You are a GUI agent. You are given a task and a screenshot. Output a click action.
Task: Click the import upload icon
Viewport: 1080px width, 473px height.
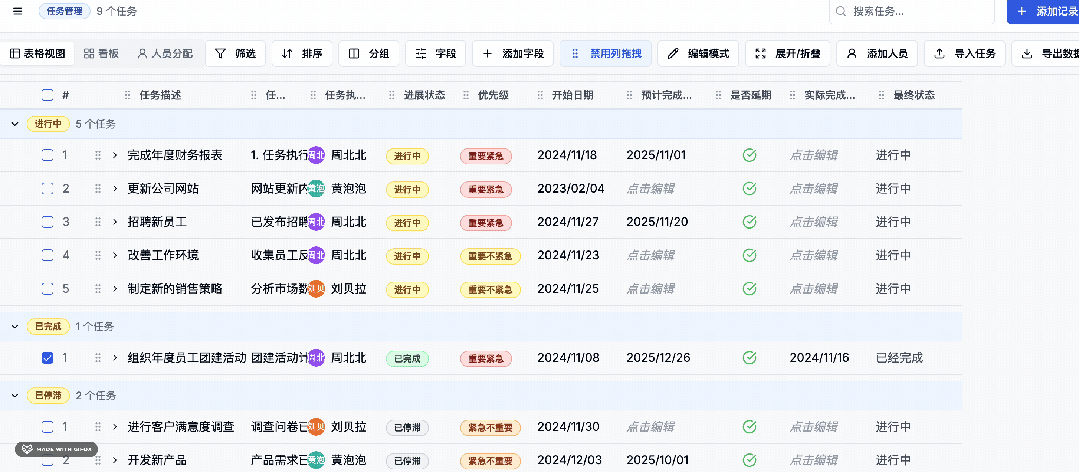(939, 54)
